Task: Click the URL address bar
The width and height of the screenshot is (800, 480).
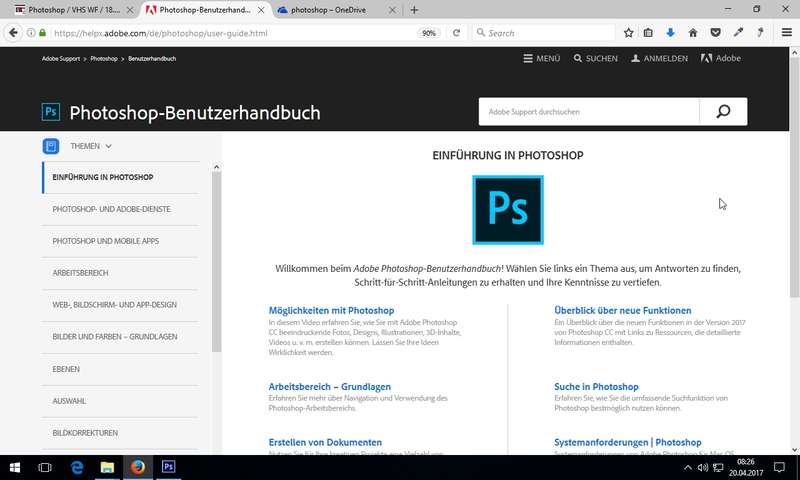Action: pyautogui.click(x=235, y=33)
